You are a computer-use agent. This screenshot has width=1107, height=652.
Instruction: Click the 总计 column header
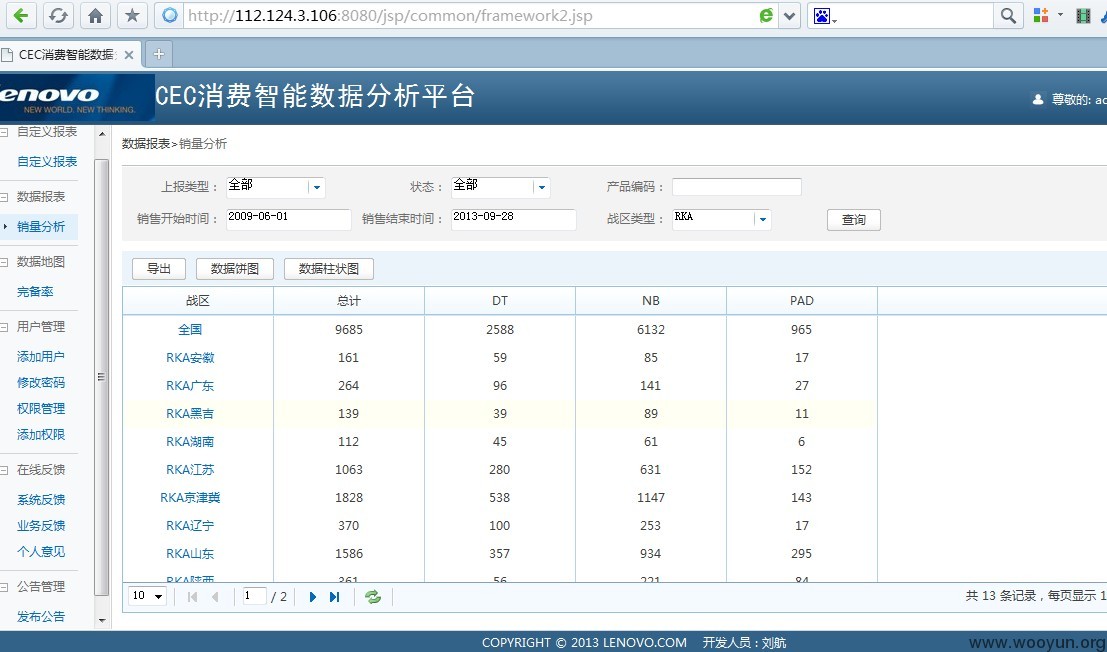tap(349, 301)
